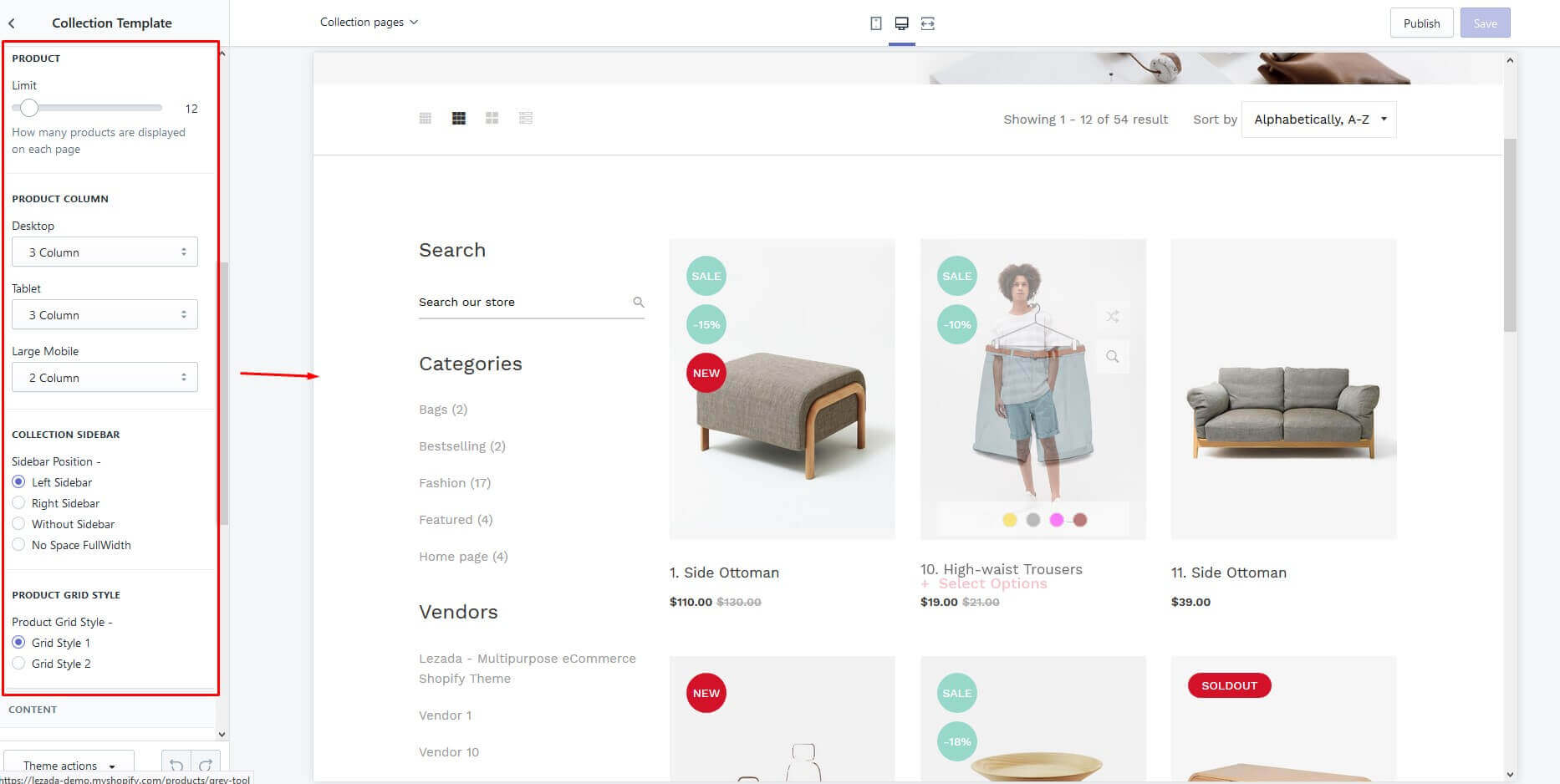This screenshot has width=1560, height=784.
Task: Open Bags (2) category
Action: [x=443, y=410]
